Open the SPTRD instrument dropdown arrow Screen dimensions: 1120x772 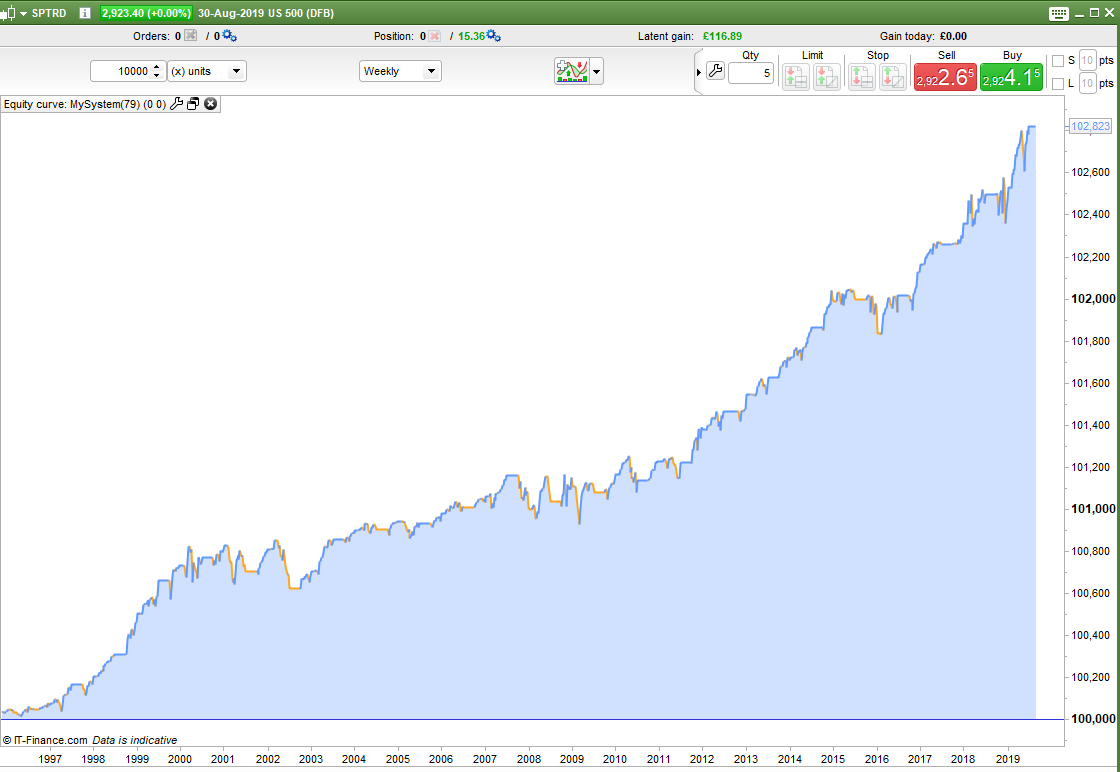(x=24, y=14)
